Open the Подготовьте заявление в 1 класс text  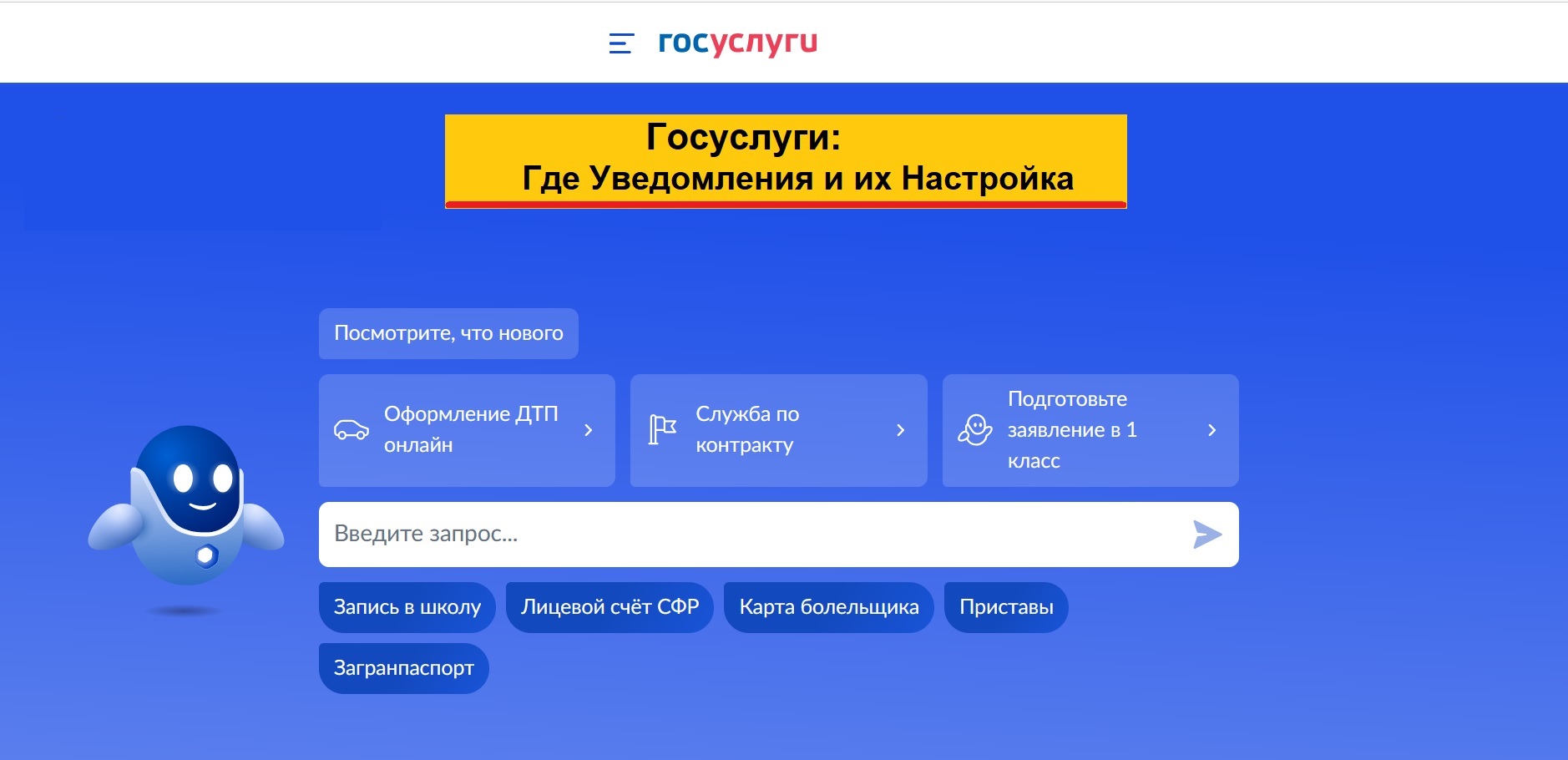click(x=1072, y=429)
